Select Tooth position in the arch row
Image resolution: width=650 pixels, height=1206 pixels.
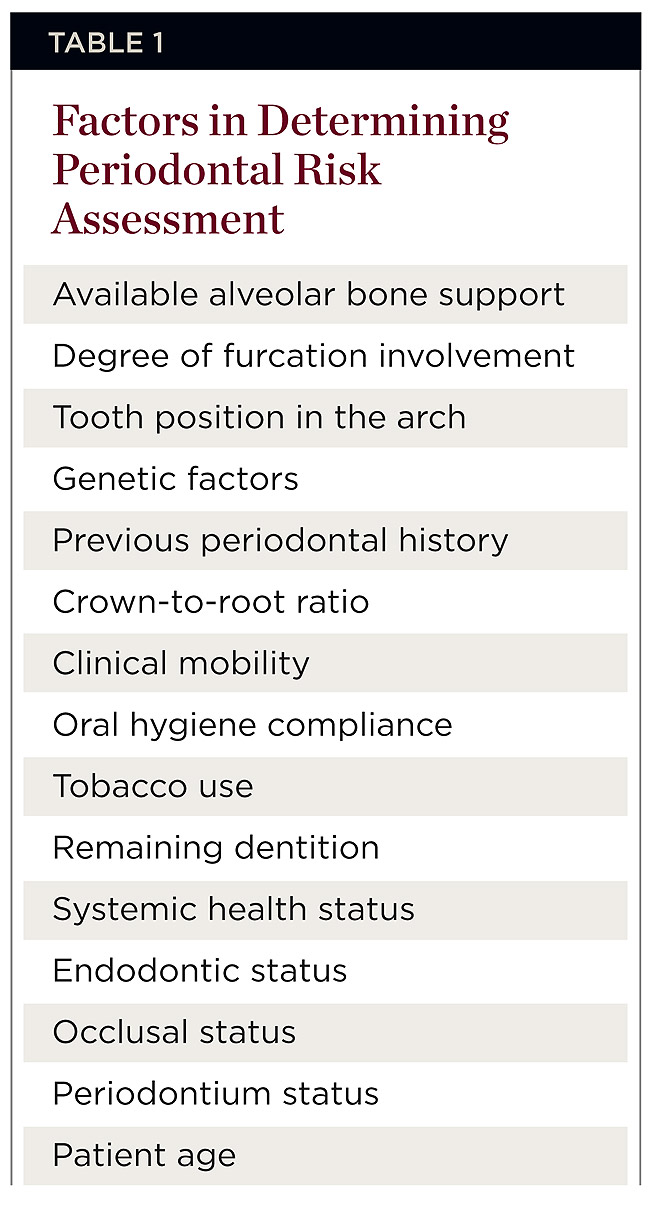[x=259, y=417]
